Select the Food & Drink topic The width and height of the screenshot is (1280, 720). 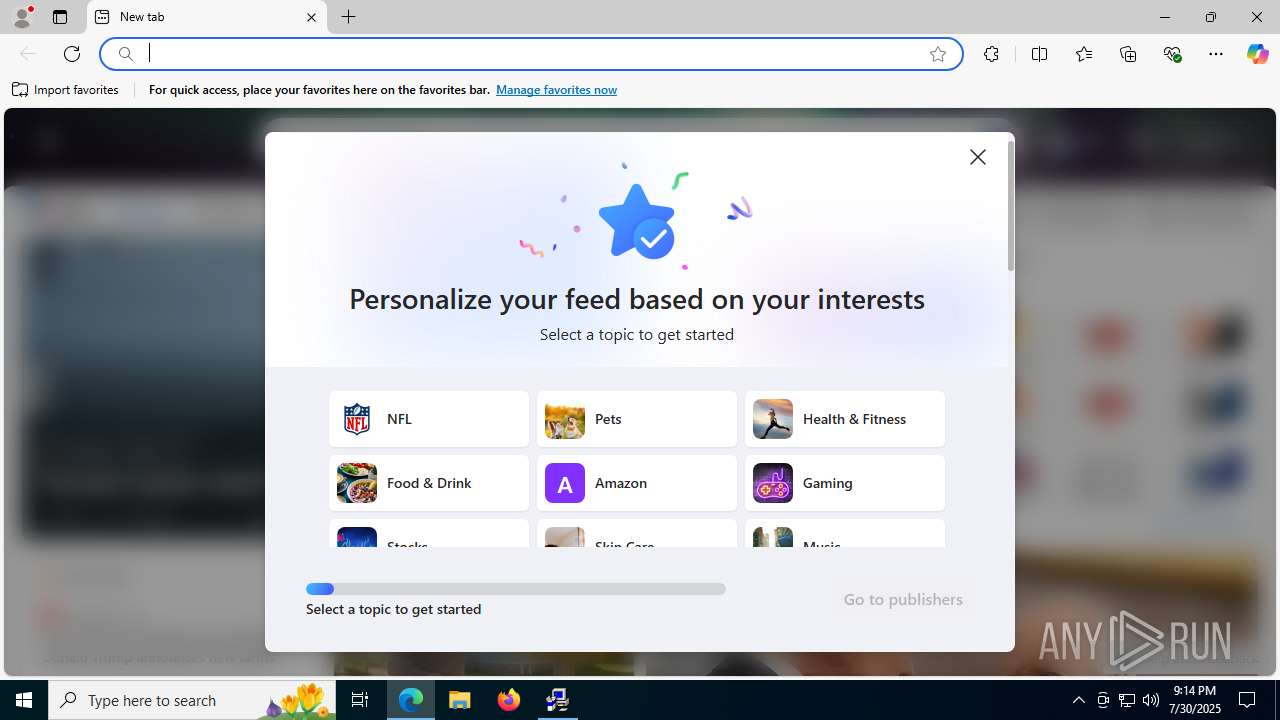pos(429,483)
